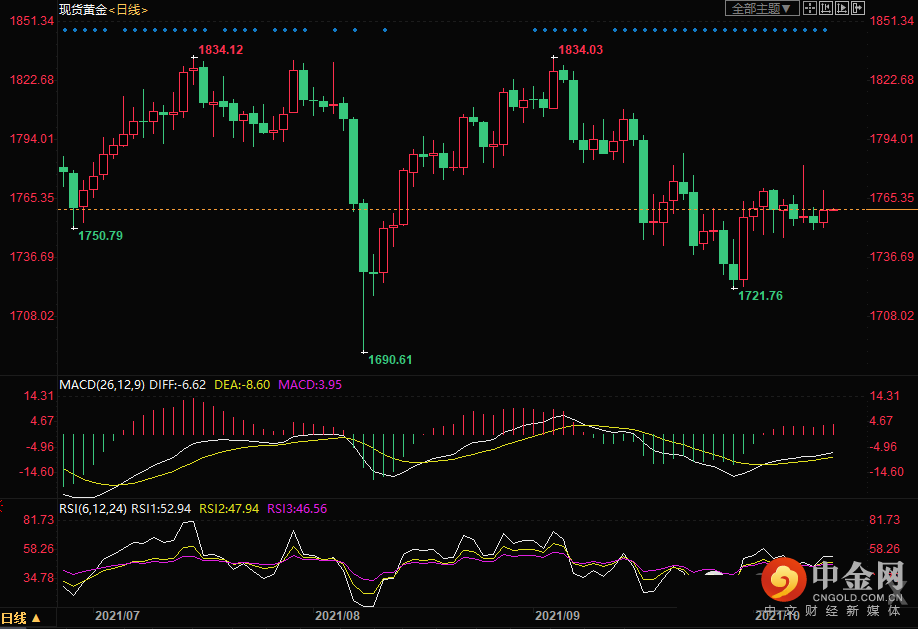918x629 pixels.
Task: Click the RSI2:47.94 value
Action: [229, 508]
